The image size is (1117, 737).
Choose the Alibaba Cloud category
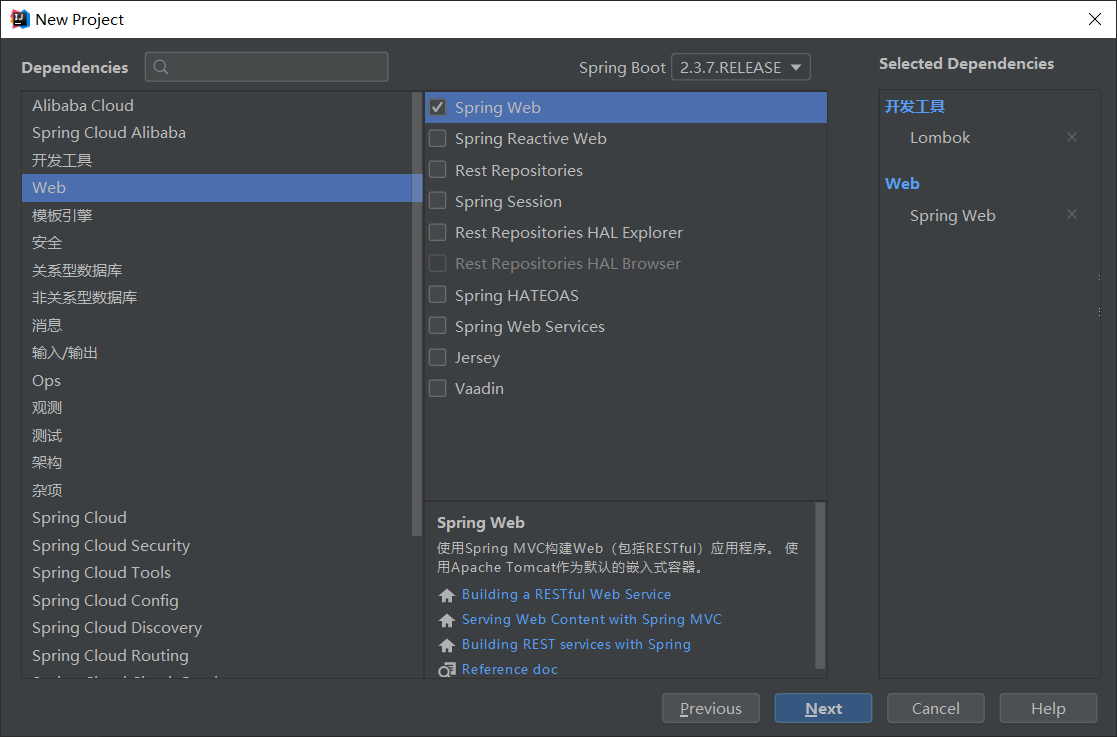click(83, 106)
